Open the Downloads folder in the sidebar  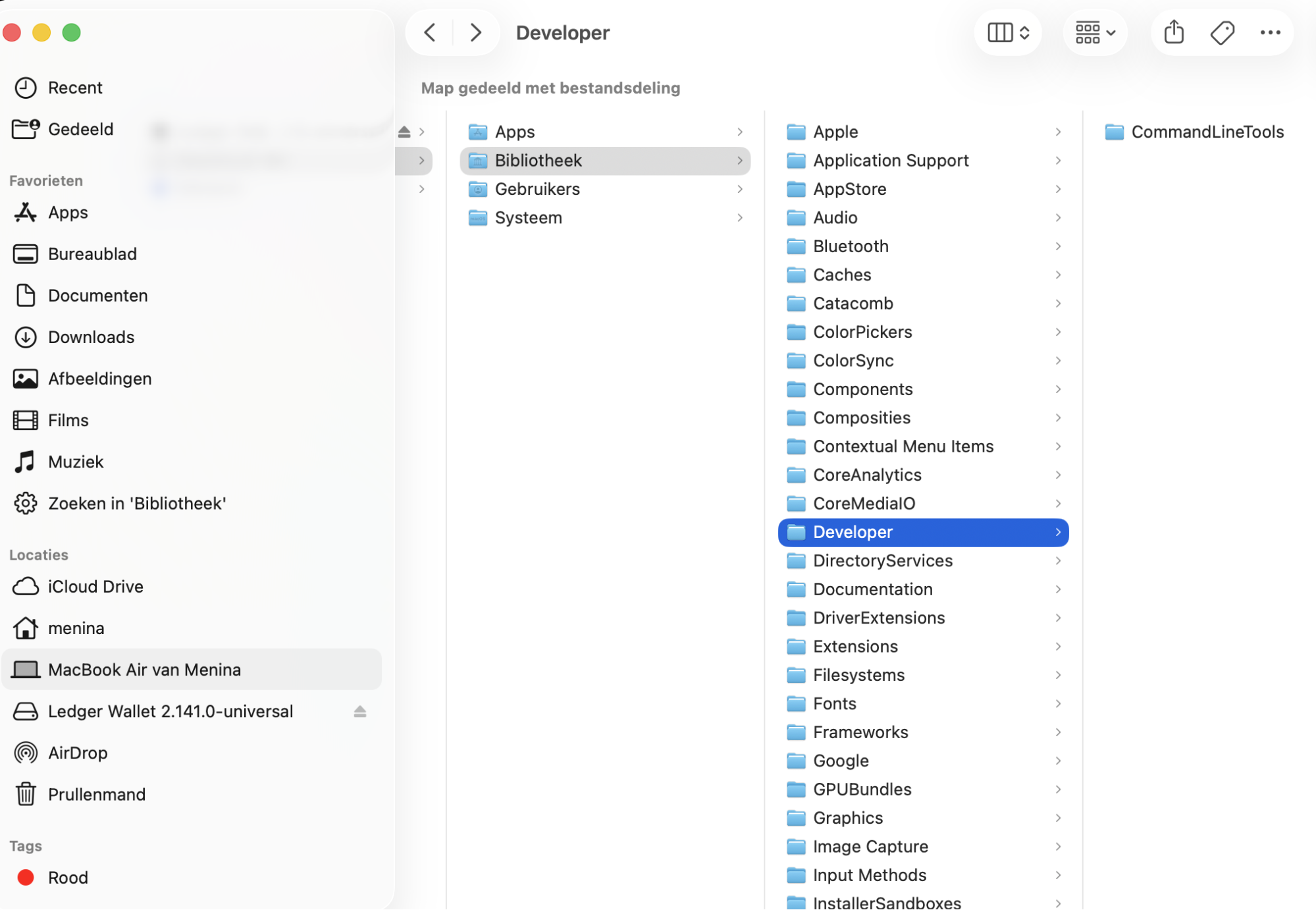tap(91, 336)
